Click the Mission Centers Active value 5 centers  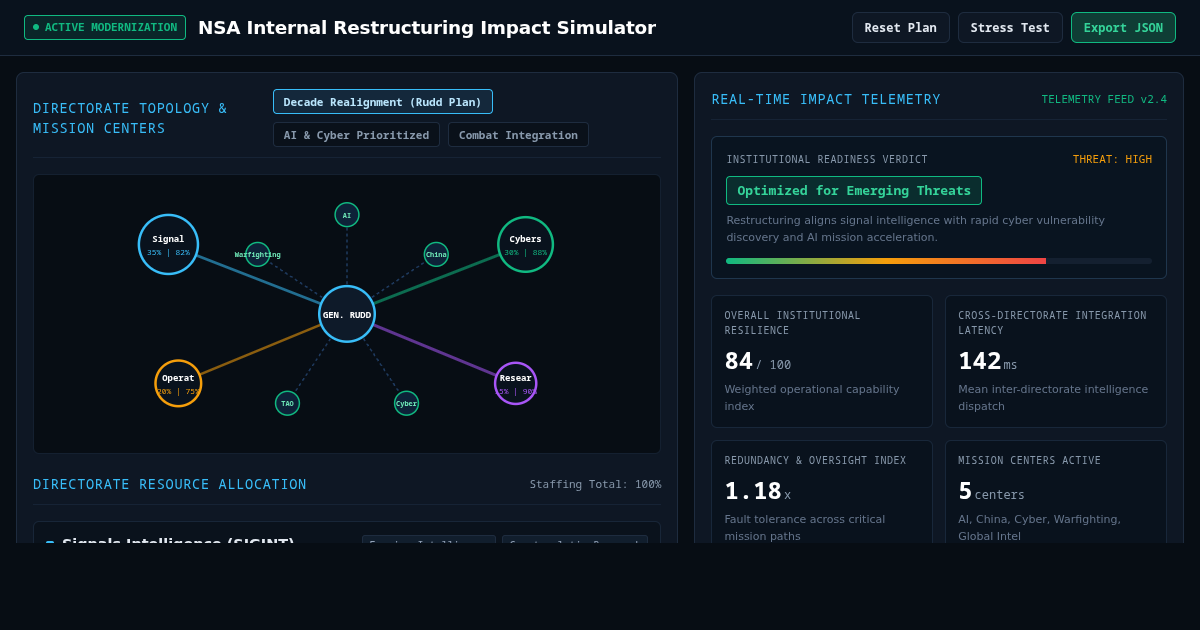click(991, 492)
